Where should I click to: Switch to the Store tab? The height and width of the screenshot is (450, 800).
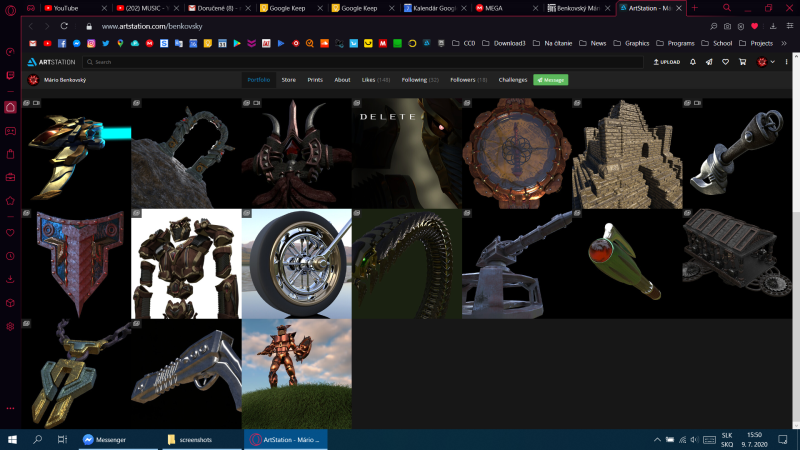(289, 80)
